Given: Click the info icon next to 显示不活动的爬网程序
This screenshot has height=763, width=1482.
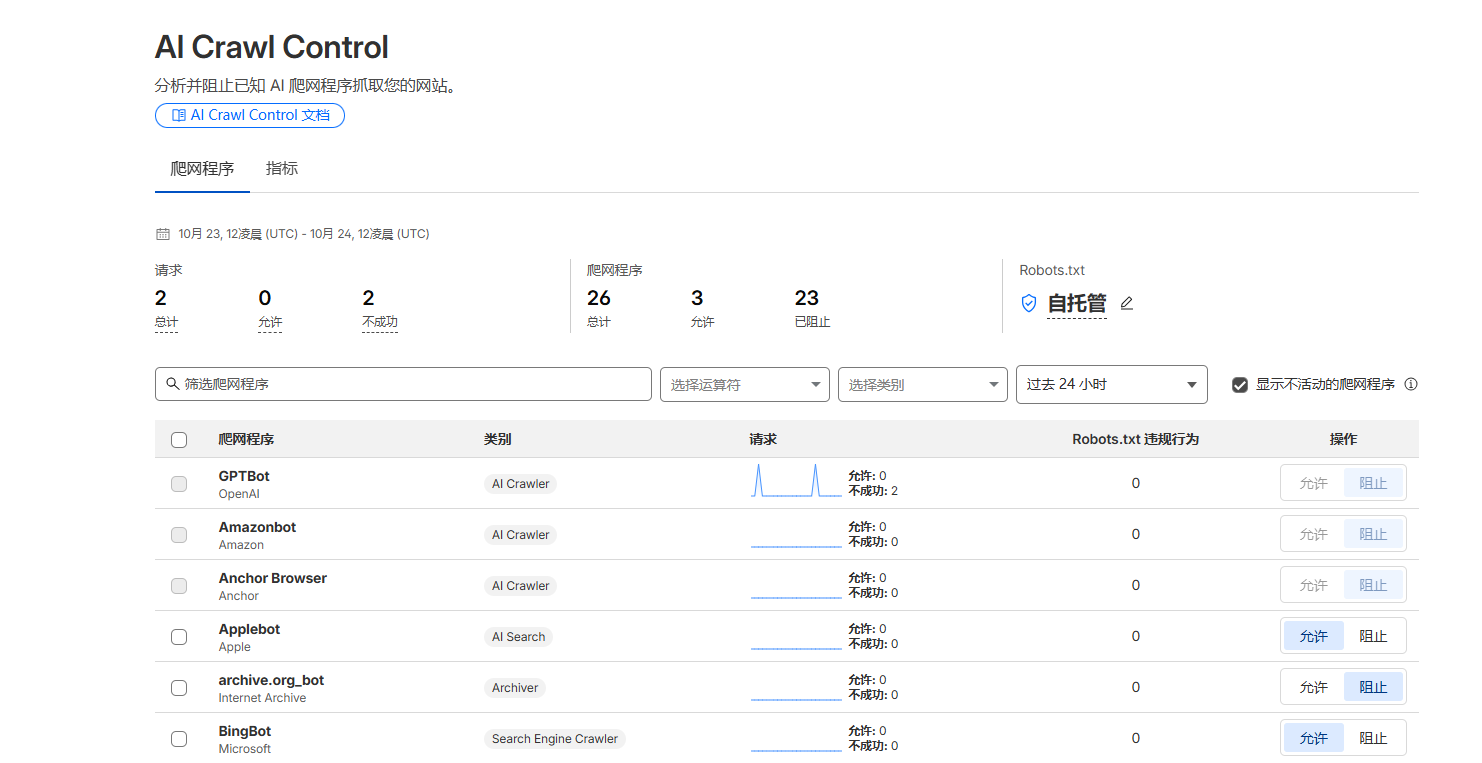Looking at the screenshot, I should coord(1411,384).
